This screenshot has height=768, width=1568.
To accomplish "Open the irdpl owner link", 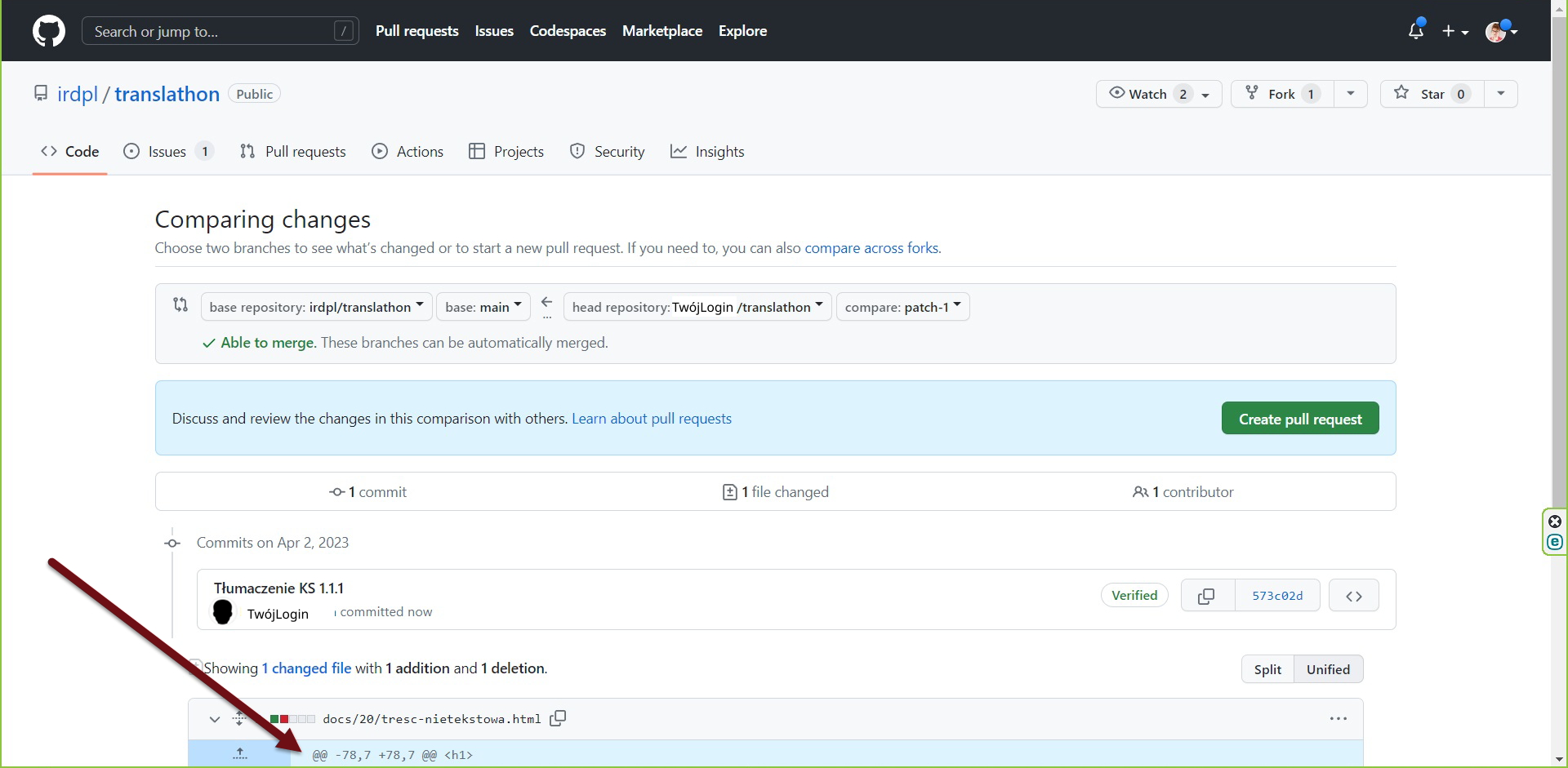I will [x=78, y=94].
